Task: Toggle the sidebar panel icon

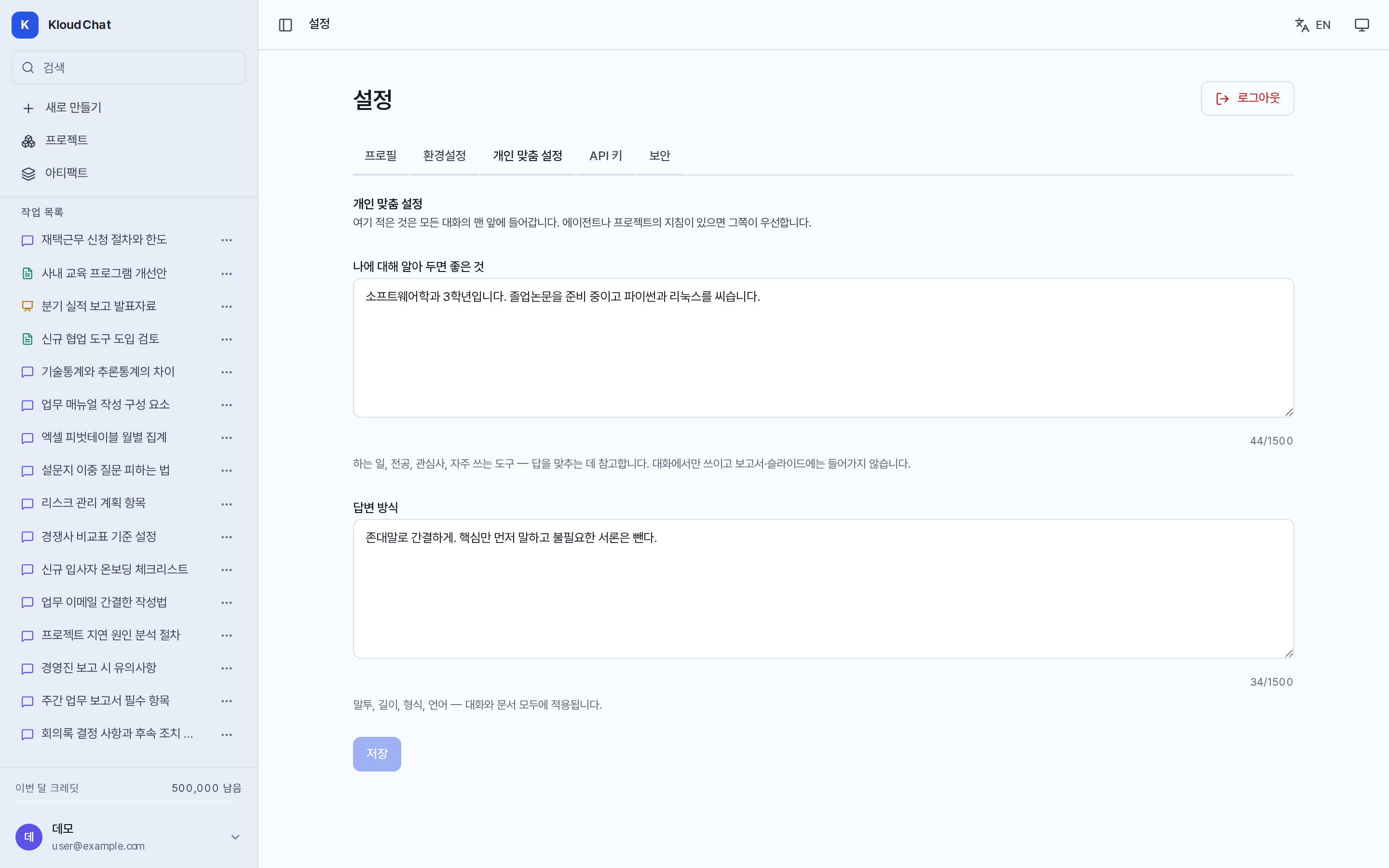Action: tap(285, 25)
